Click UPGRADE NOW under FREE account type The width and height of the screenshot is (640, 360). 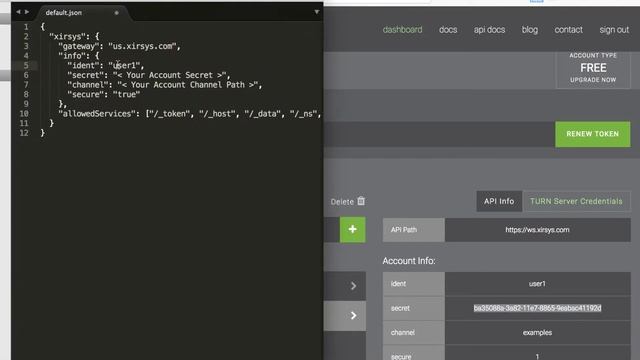click(593, 80)
